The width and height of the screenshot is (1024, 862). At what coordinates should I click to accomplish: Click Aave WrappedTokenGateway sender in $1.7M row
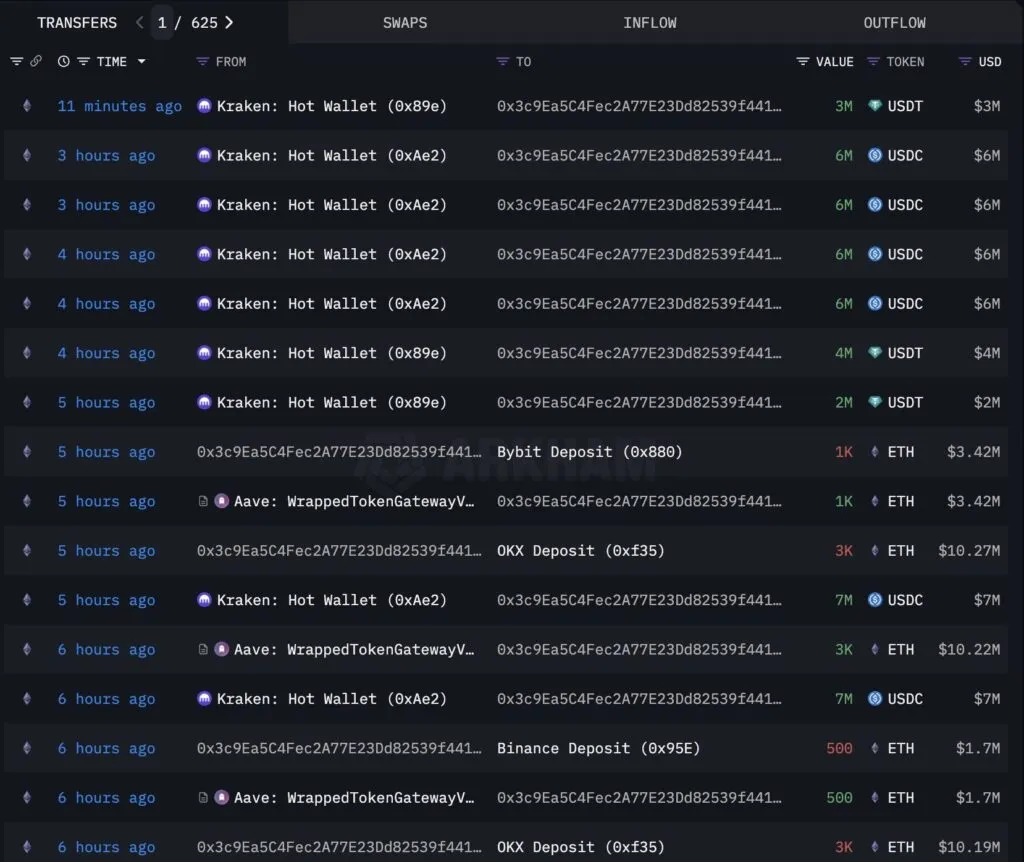(354, 798)
